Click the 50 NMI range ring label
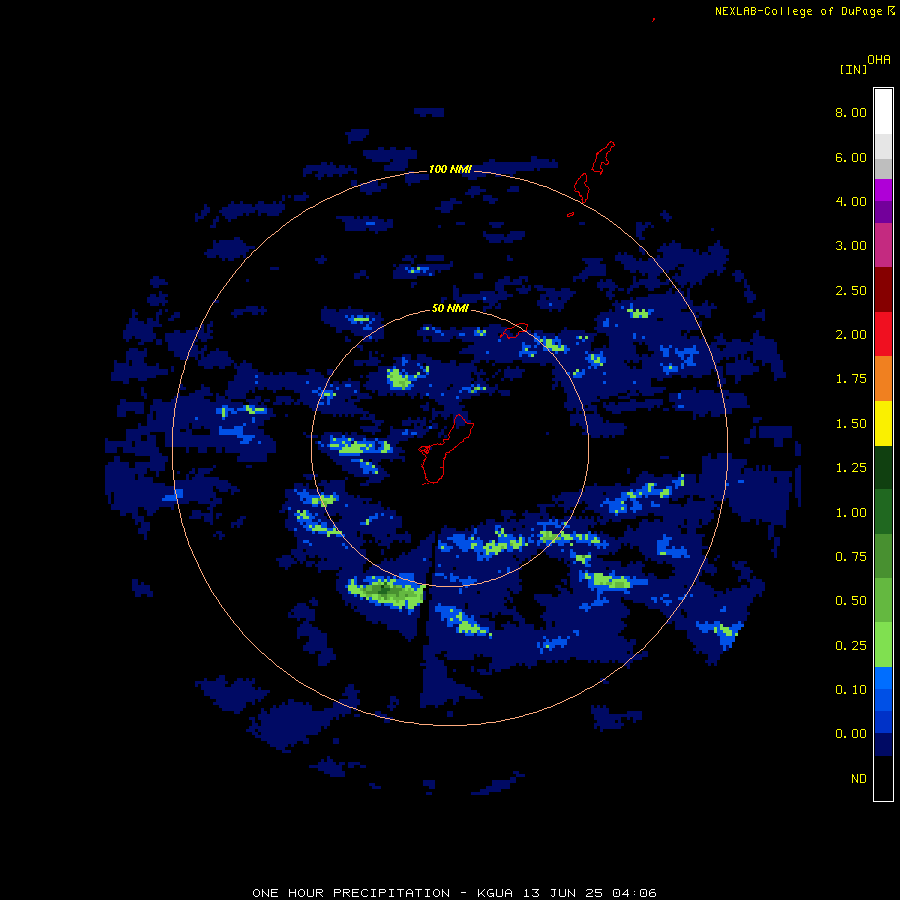This screenshot has height=900, width=900. 450,308
